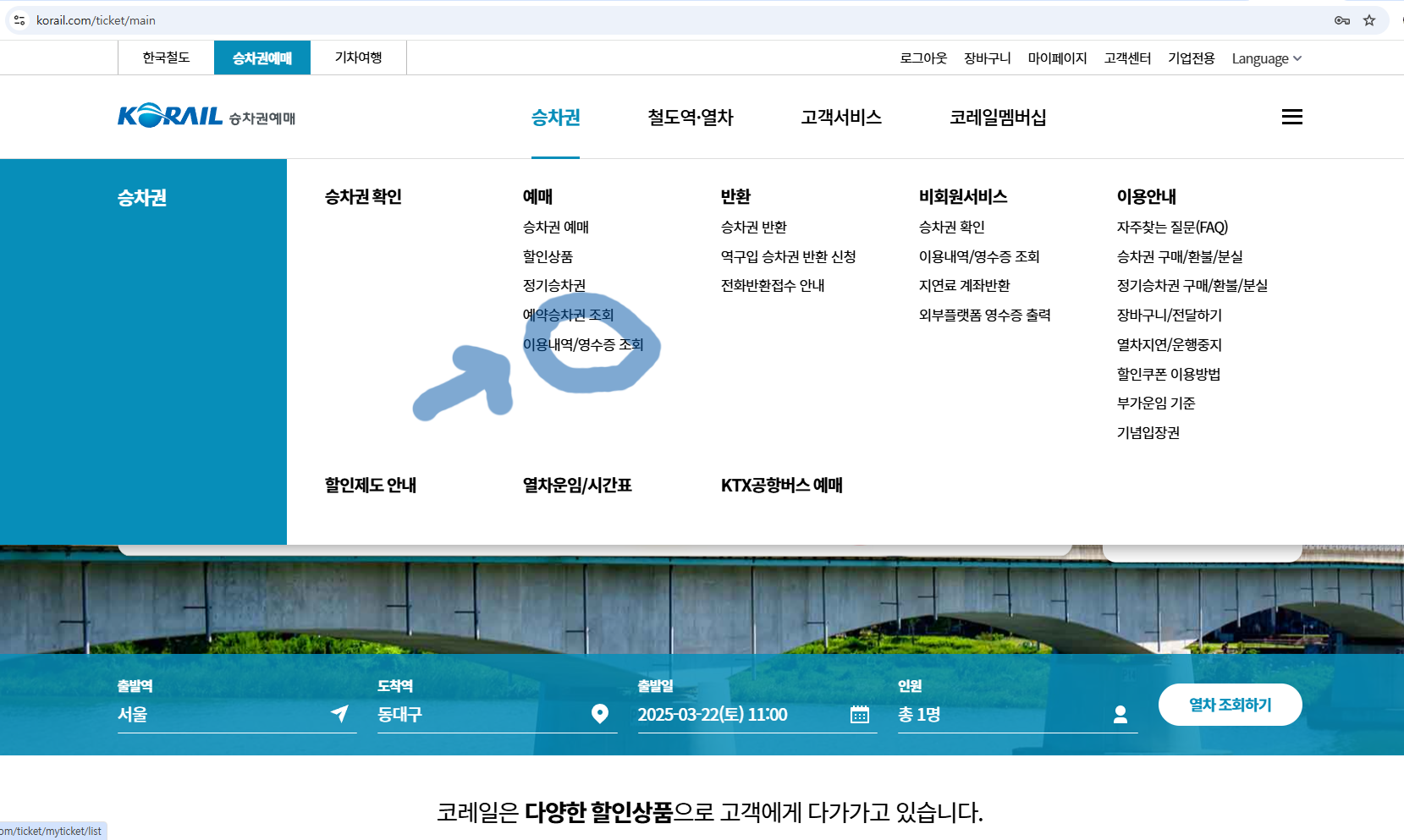This screenshot has height=840, width=1404.
Task: Open 외부플랫폼 영수증 출력
Action: tap(985, 315)
